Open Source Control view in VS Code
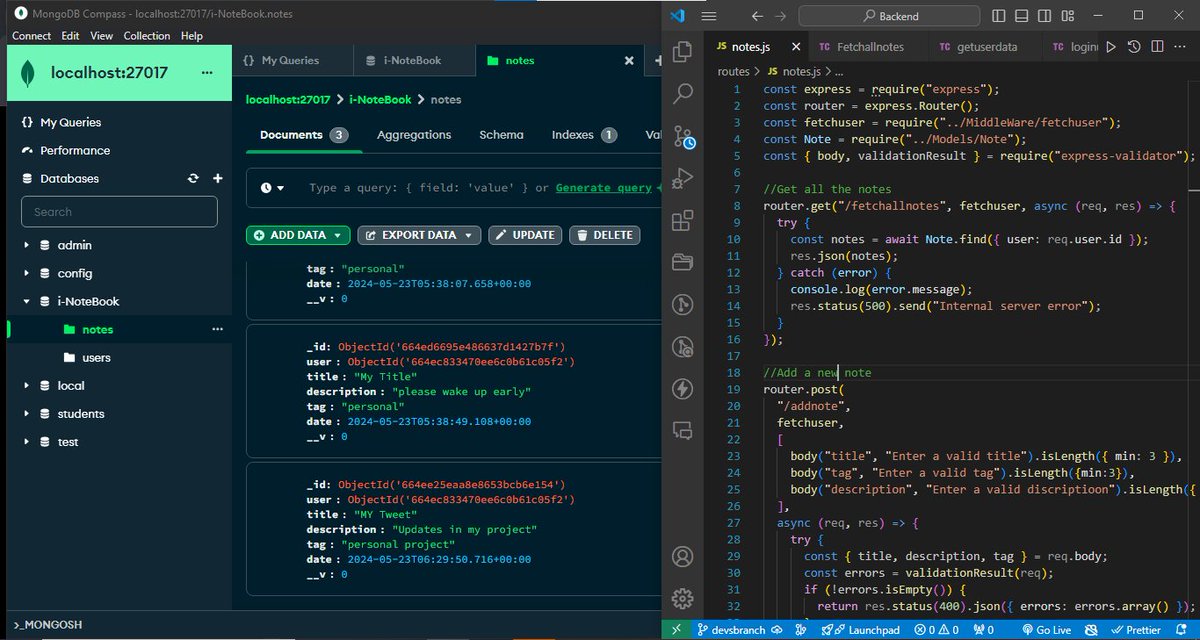1200x640 pixels. click(x=684, y=137)
